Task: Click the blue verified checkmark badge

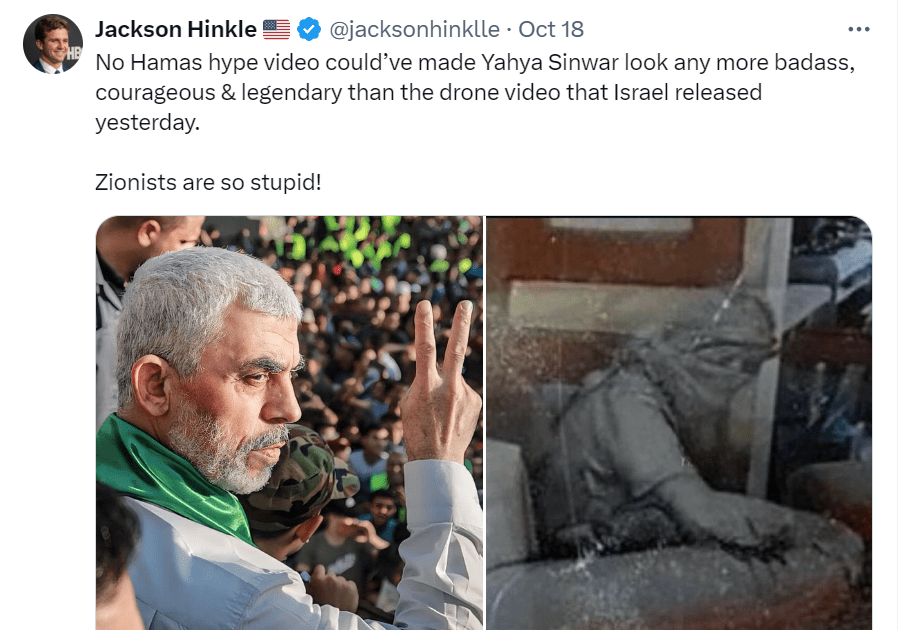Action: pos(309,29)
